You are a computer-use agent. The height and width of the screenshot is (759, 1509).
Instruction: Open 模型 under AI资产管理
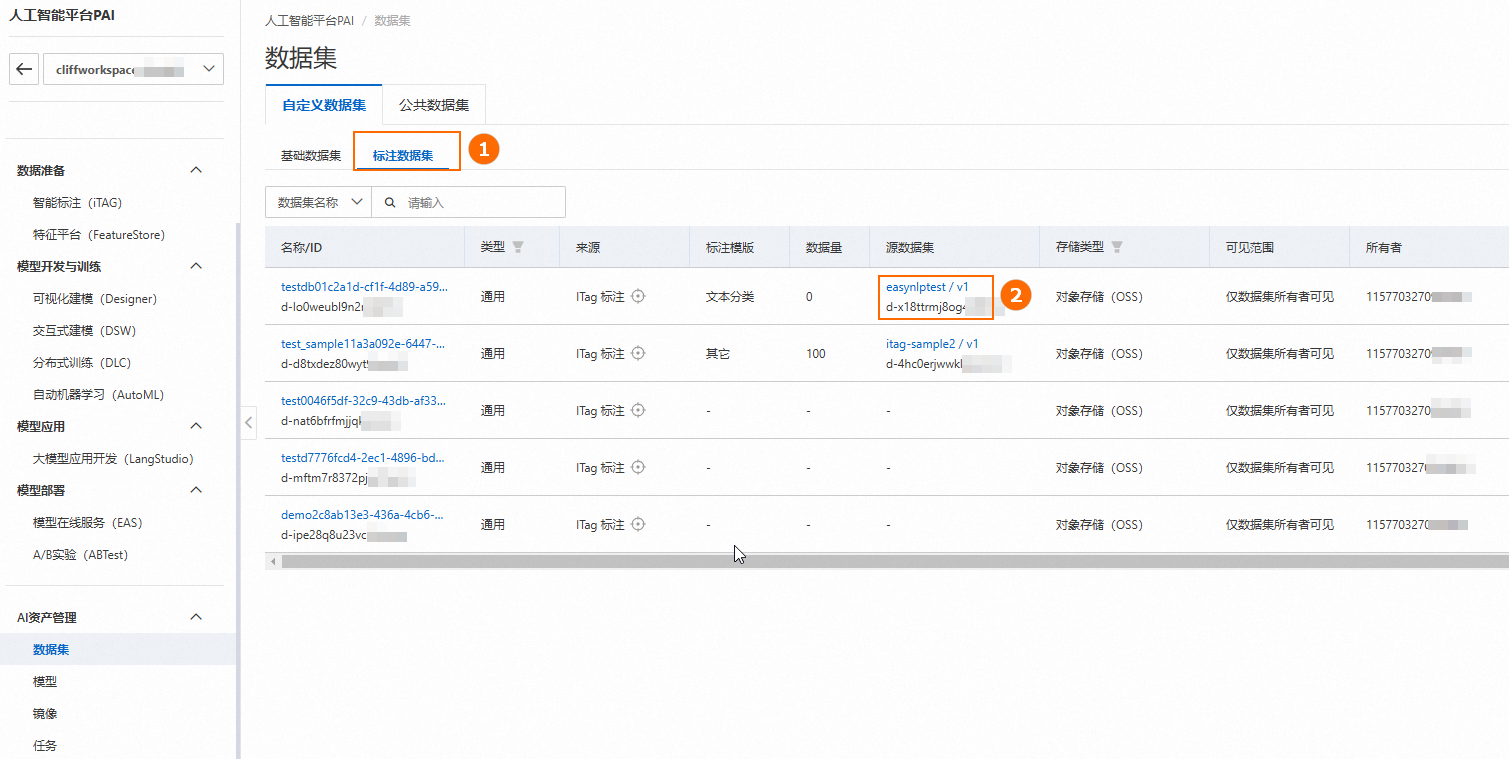[45, 681]
